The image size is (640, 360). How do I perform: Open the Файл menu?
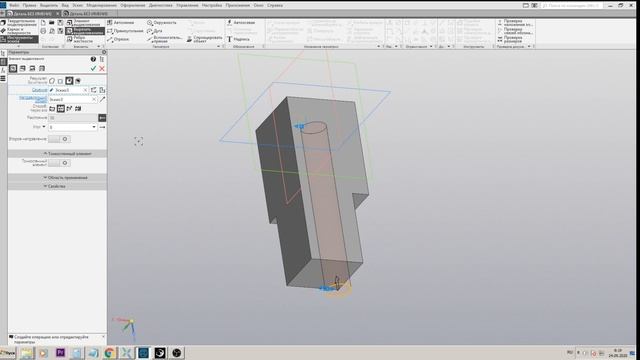click(14, 5)
